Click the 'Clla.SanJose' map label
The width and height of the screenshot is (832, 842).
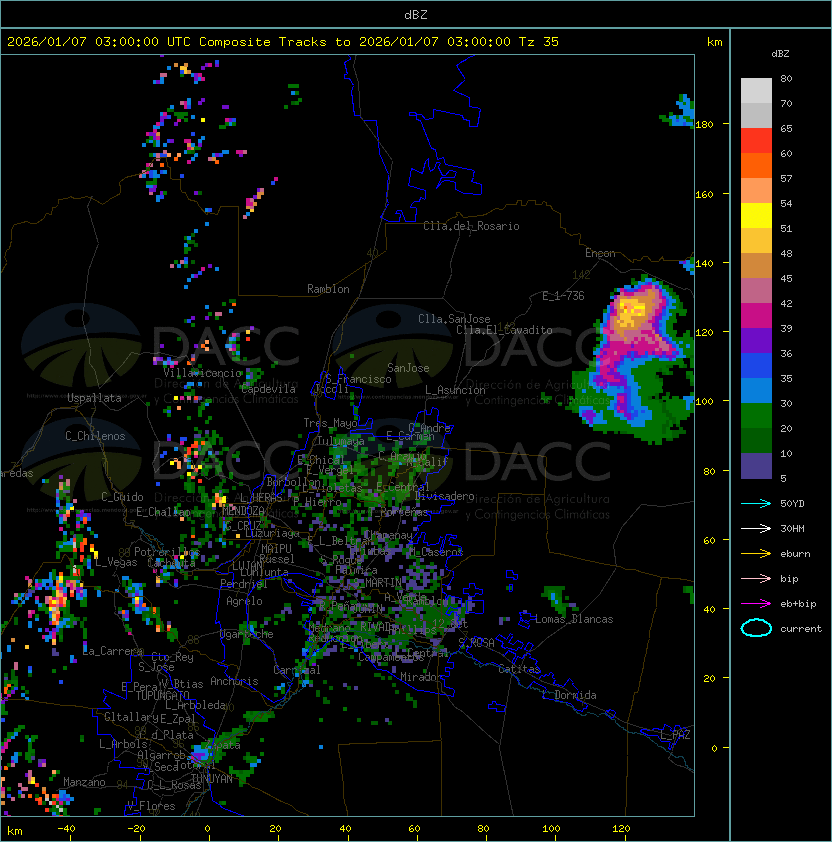coord(454,319)
